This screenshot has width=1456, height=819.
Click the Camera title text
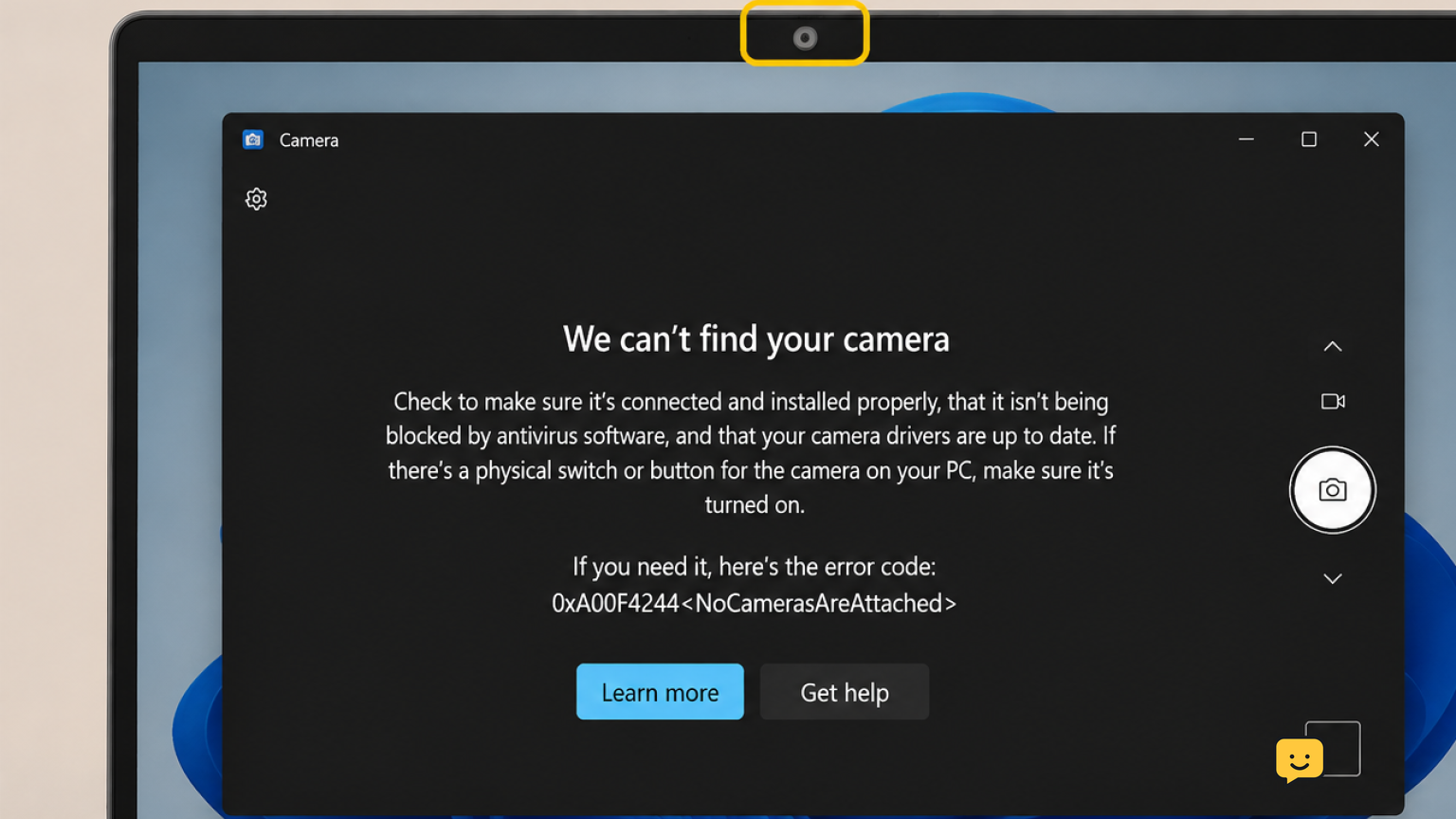click(x=309, y=140)
